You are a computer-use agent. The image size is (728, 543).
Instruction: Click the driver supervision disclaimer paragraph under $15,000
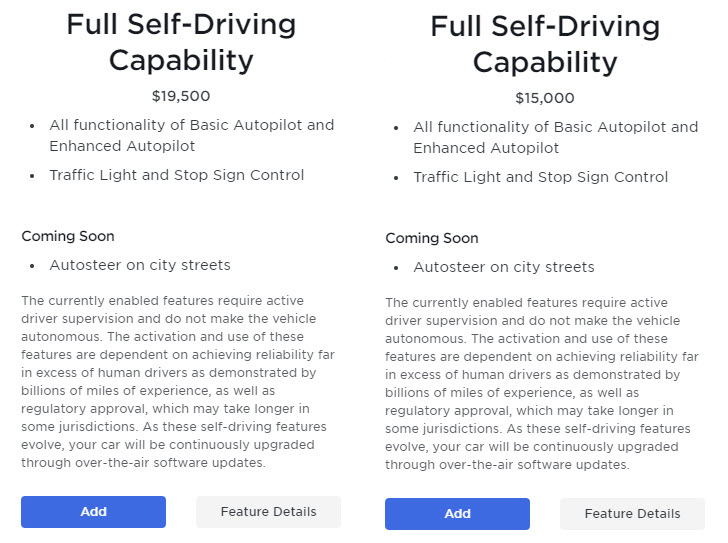pyautogui.click(x=545, y=383)
